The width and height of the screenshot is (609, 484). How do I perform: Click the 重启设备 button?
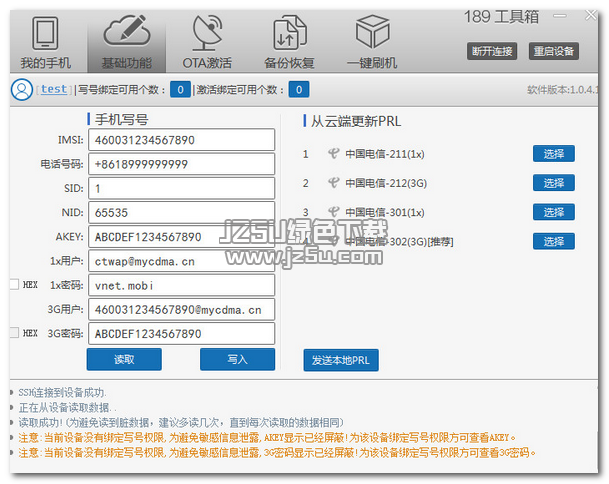coord(553,51)
